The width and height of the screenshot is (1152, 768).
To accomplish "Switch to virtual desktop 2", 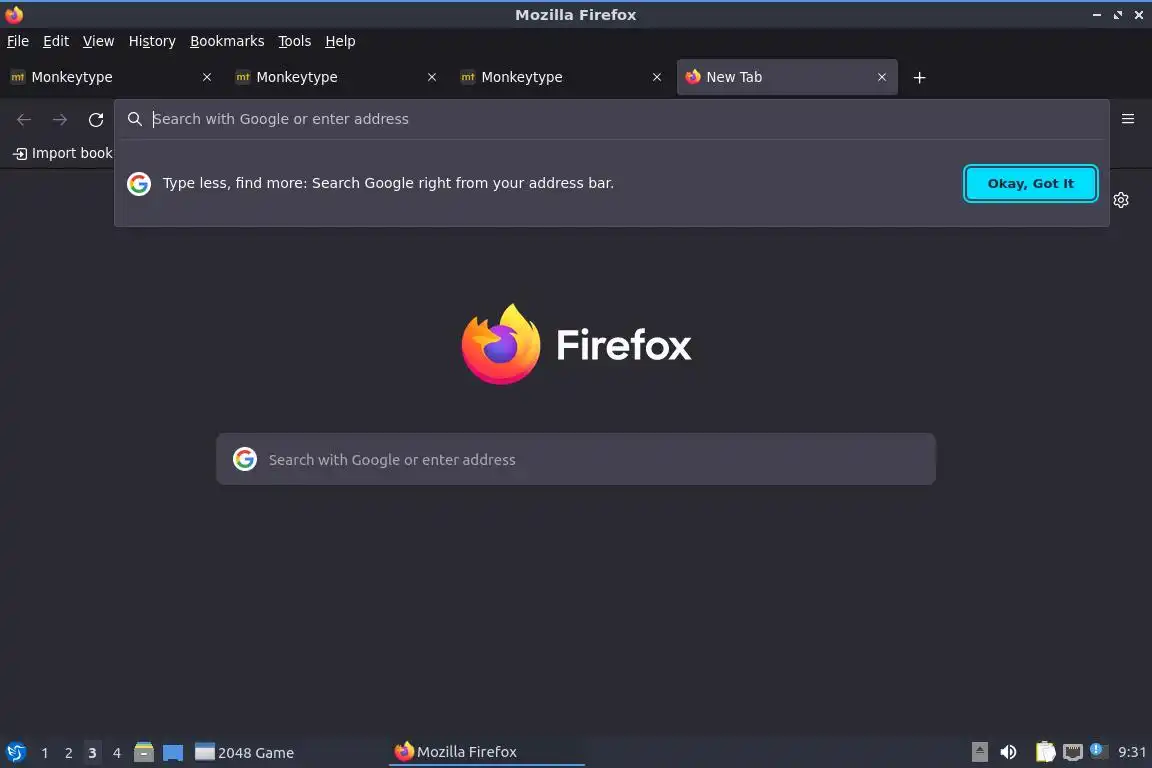I will pos(68,753).
